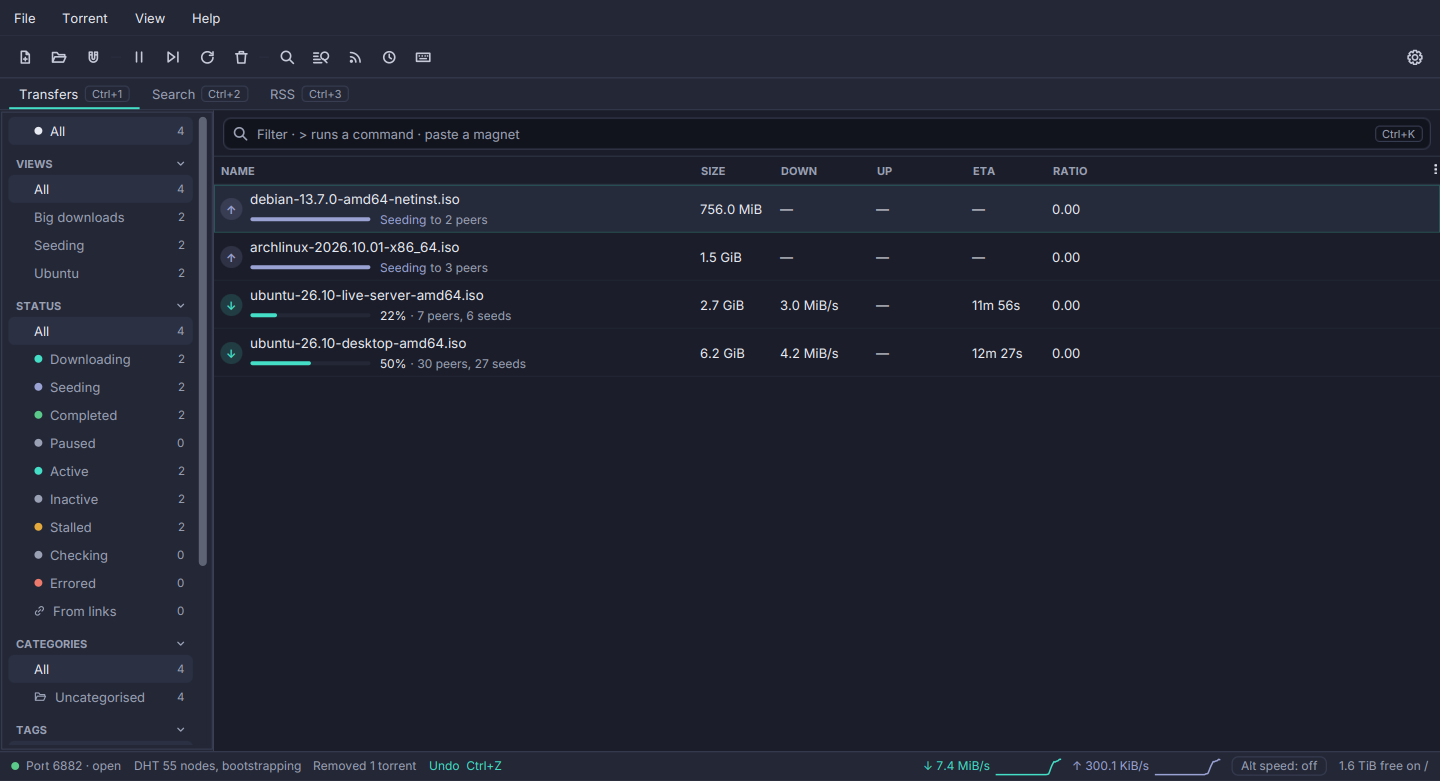Sort torrents by the ETA column
Image resolution: width=1440 pixels, height=781 pixels.
[984, 171]
